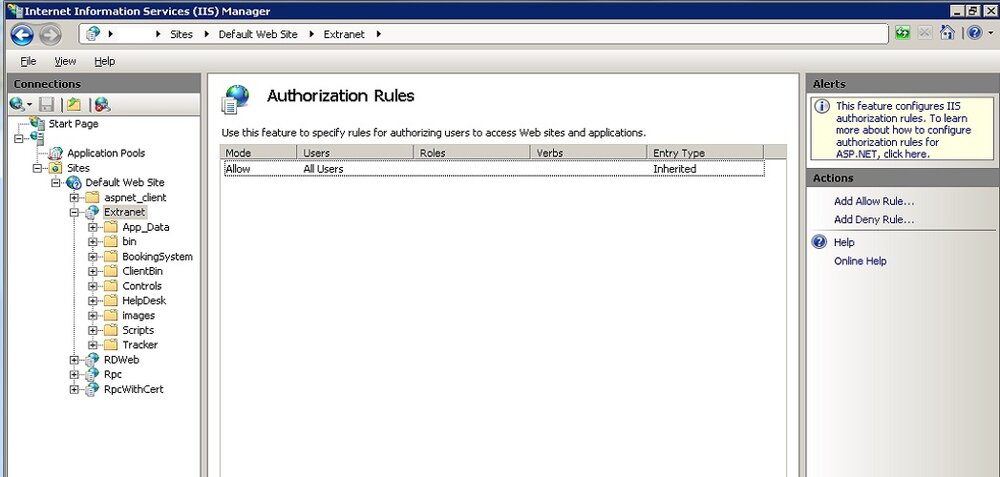Collapse the Sites node
Image resolution: width=1000 pixels, height=477 pixels.
38,168
